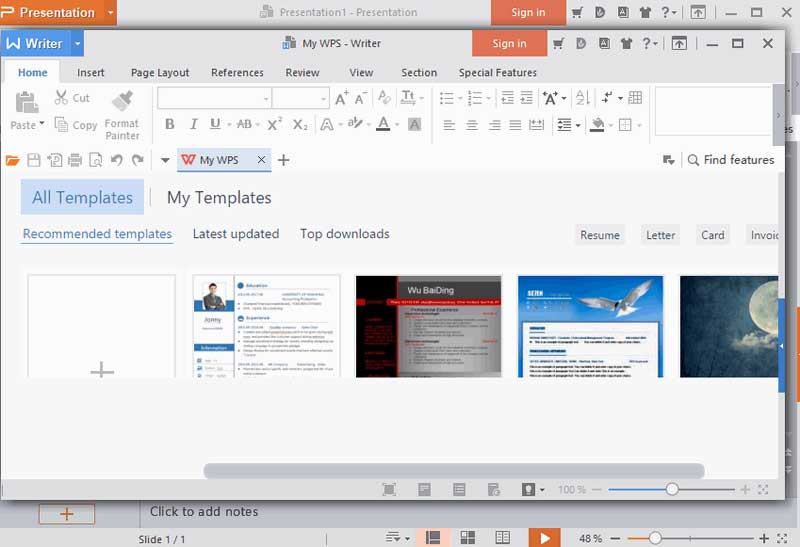The image size is (800, 547).
Task: Click the Copy icon in Writer ribbon
Action: (61, 125)
